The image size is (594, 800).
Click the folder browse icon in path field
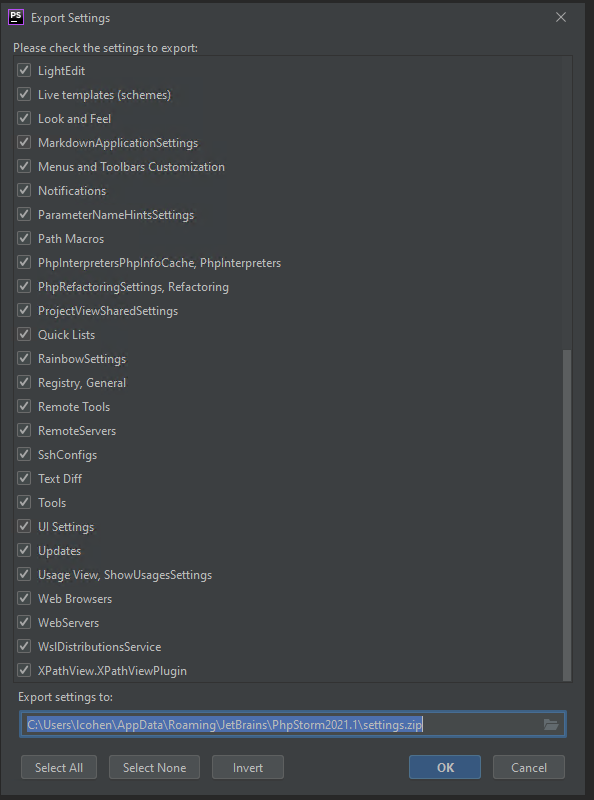551,724
